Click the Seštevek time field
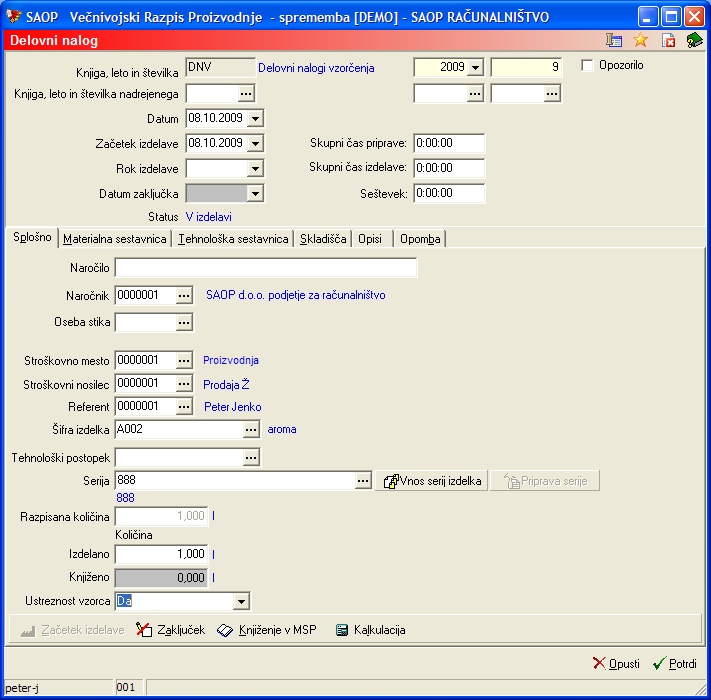 pos(449,194)
